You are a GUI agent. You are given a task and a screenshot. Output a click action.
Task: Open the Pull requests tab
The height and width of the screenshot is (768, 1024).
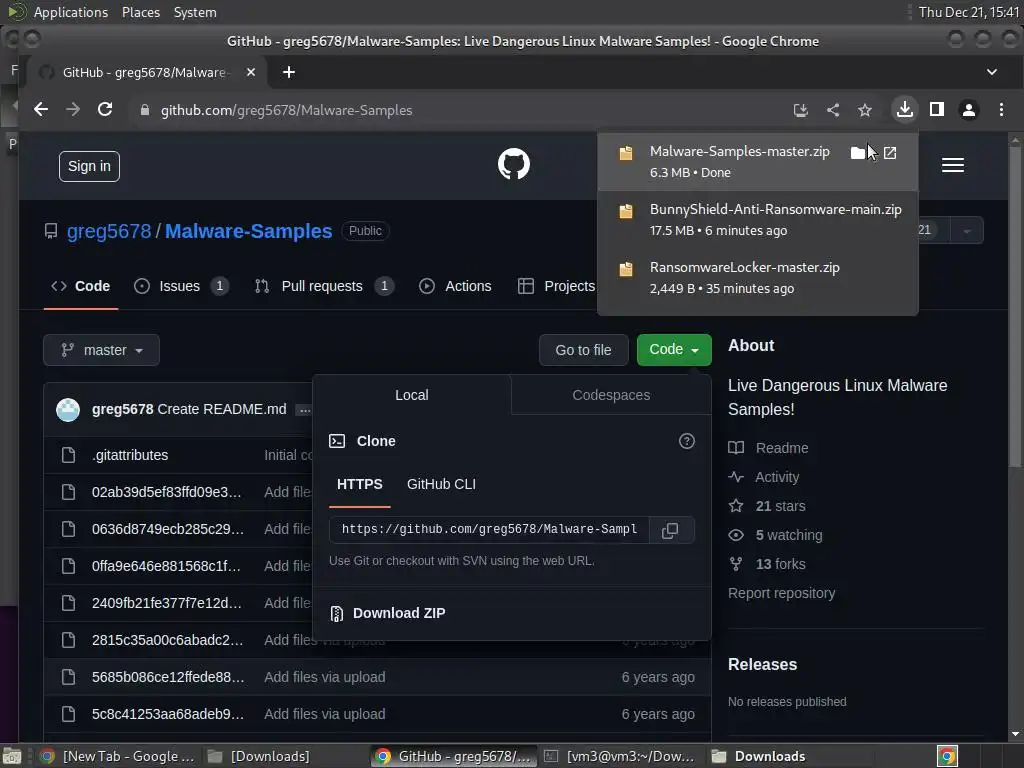324,286
